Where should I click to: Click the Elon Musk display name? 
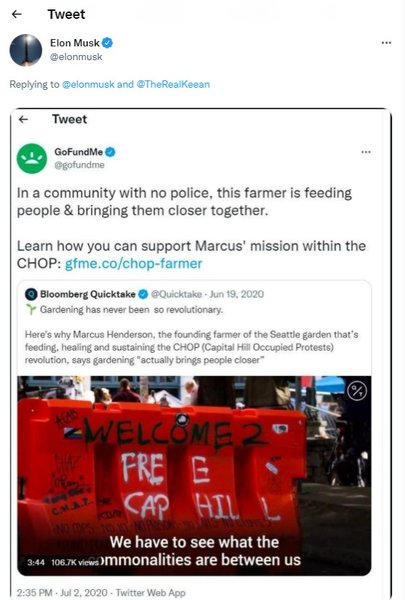pos(75,43)
